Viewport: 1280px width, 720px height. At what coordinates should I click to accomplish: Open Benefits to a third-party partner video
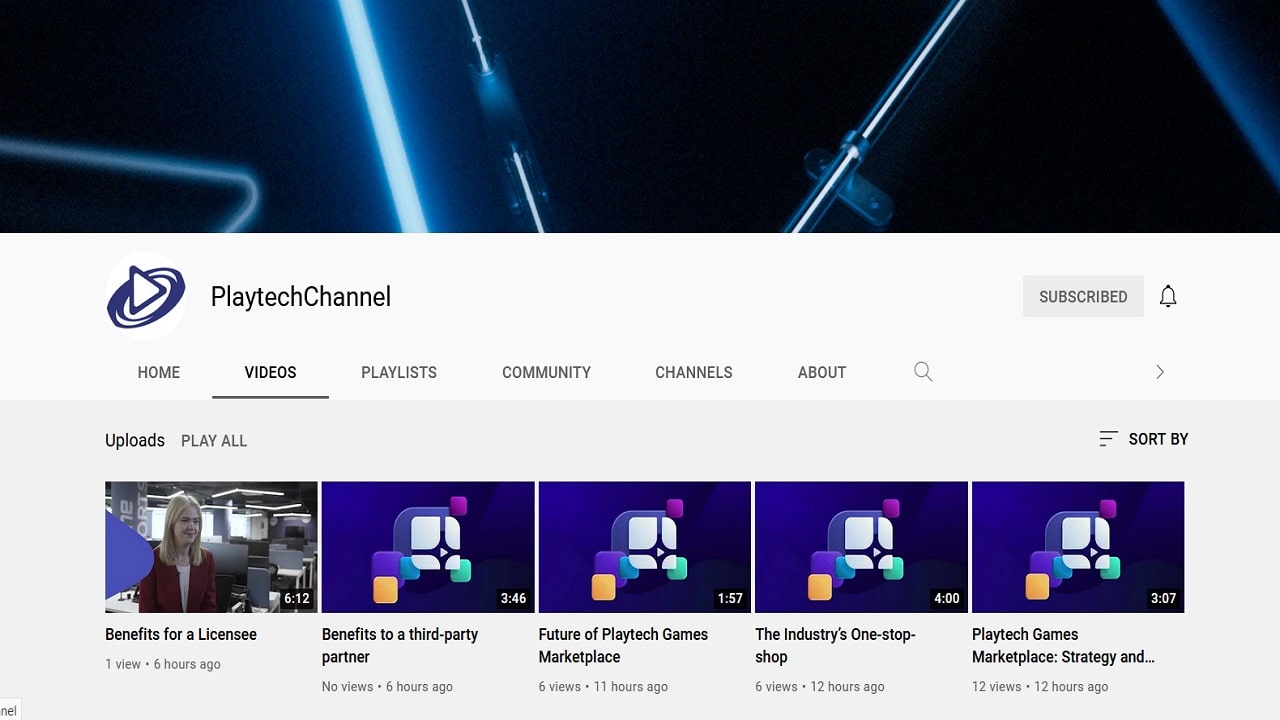pos(399,645)
